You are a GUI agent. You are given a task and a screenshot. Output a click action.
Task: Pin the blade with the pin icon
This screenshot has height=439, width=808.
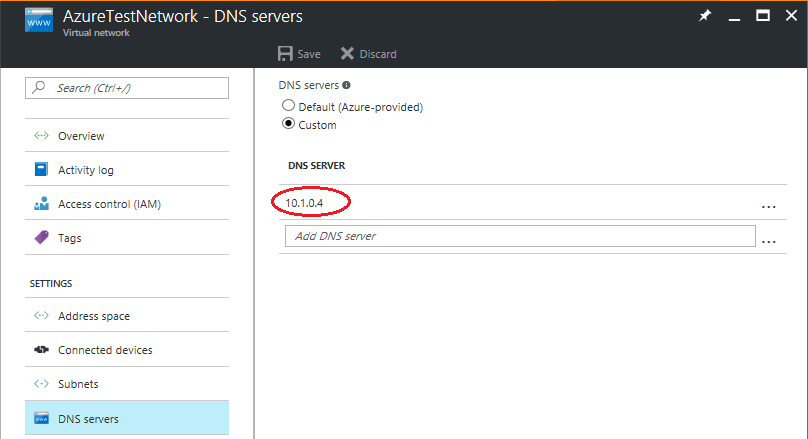[704, 16]
